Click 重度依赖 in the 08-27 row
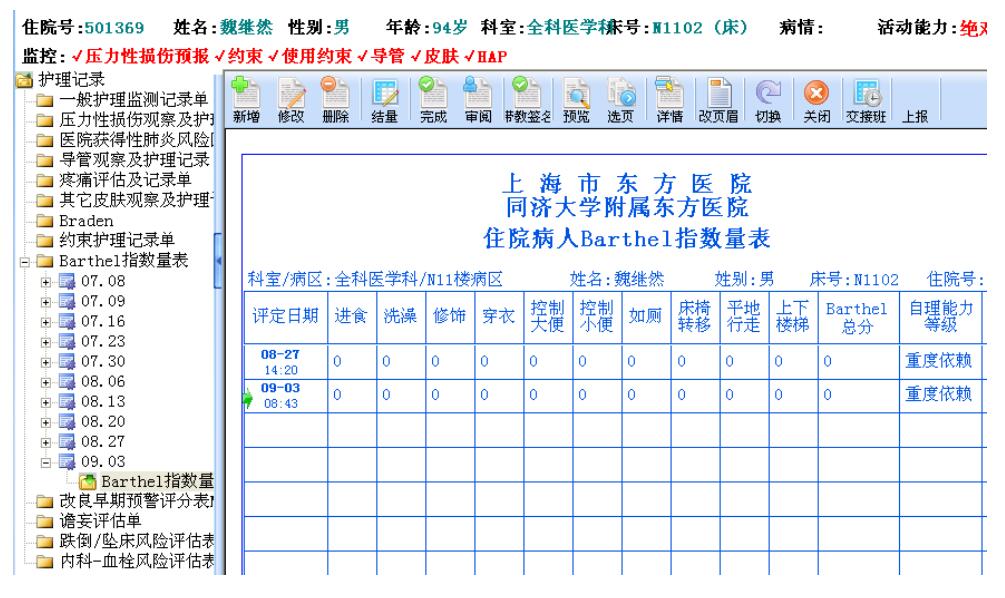Image resolution: width=1005 pixels, height=598 pixels. [x=938, y=361]
